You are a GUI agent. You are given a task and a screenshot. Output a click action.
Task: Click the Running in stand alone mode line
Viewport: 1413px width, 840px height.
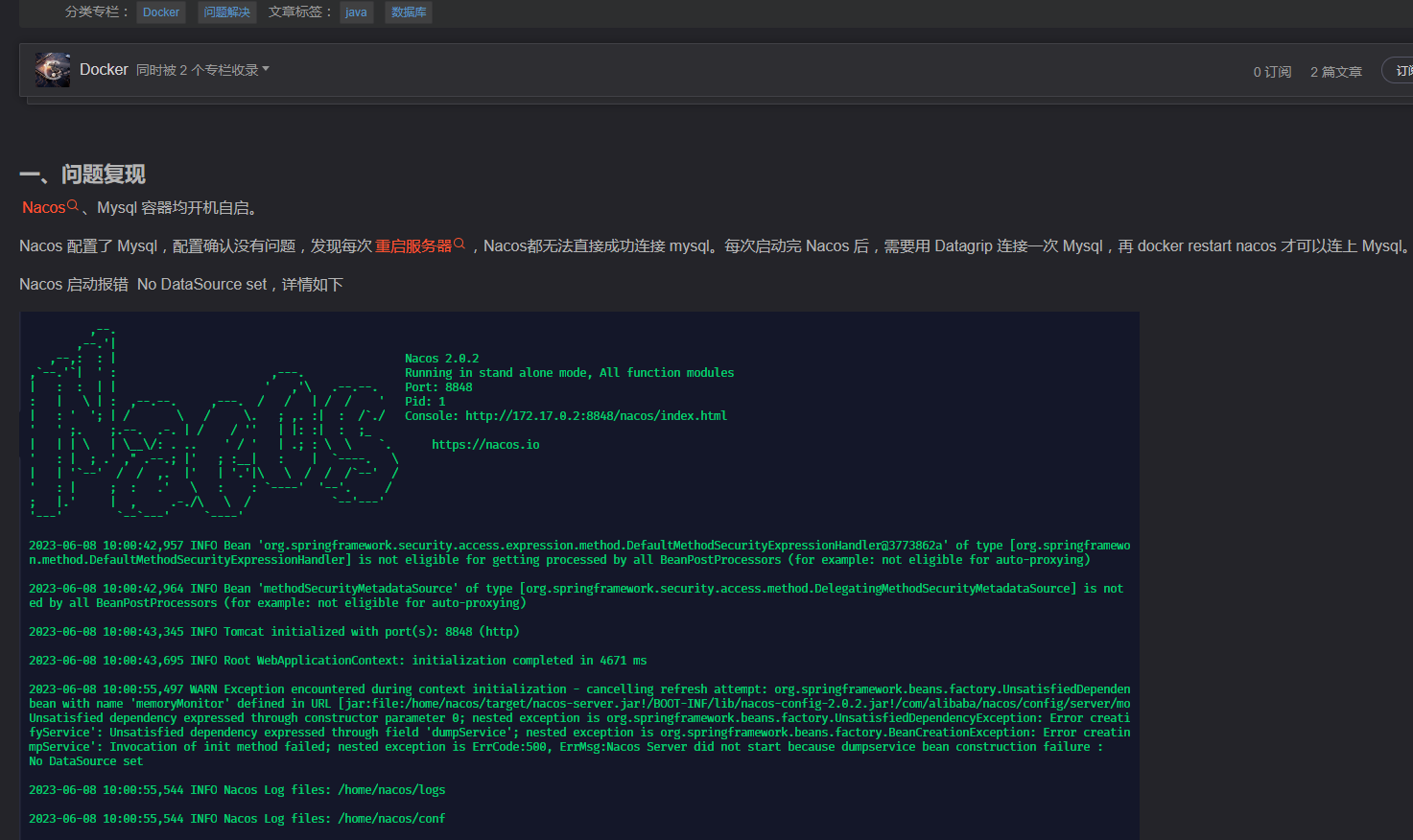pos(569,373)
